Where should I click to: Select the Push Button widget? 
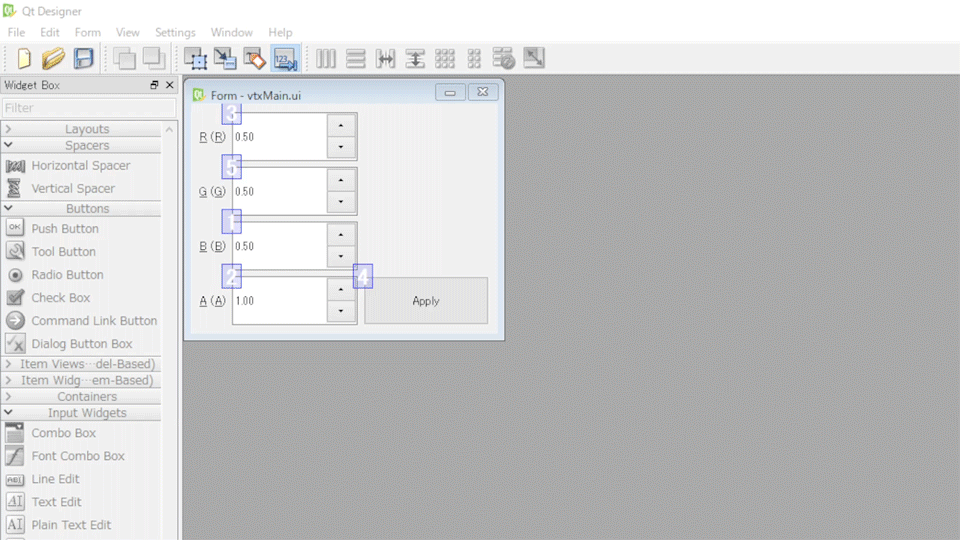(65, 229)
